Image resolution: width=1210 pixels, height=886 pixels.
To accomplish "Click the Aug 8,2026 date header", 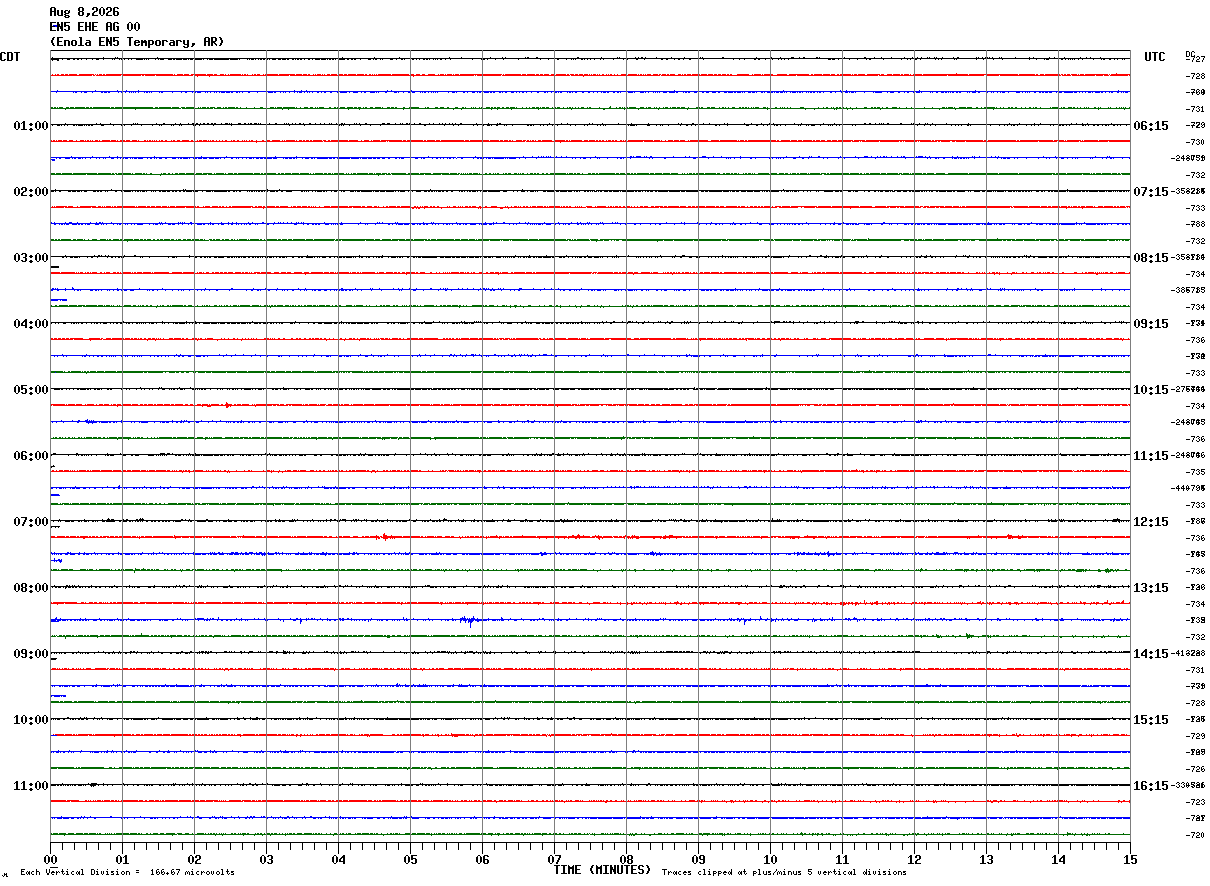I will [84, 12].
